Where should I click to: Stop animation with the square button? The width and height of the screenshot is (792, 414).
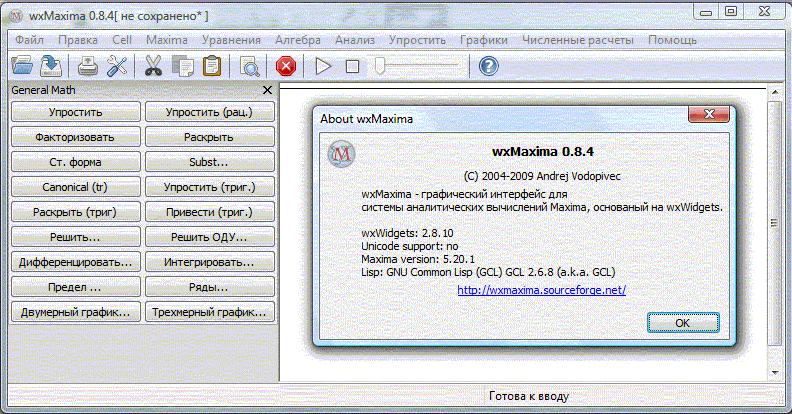352,66
